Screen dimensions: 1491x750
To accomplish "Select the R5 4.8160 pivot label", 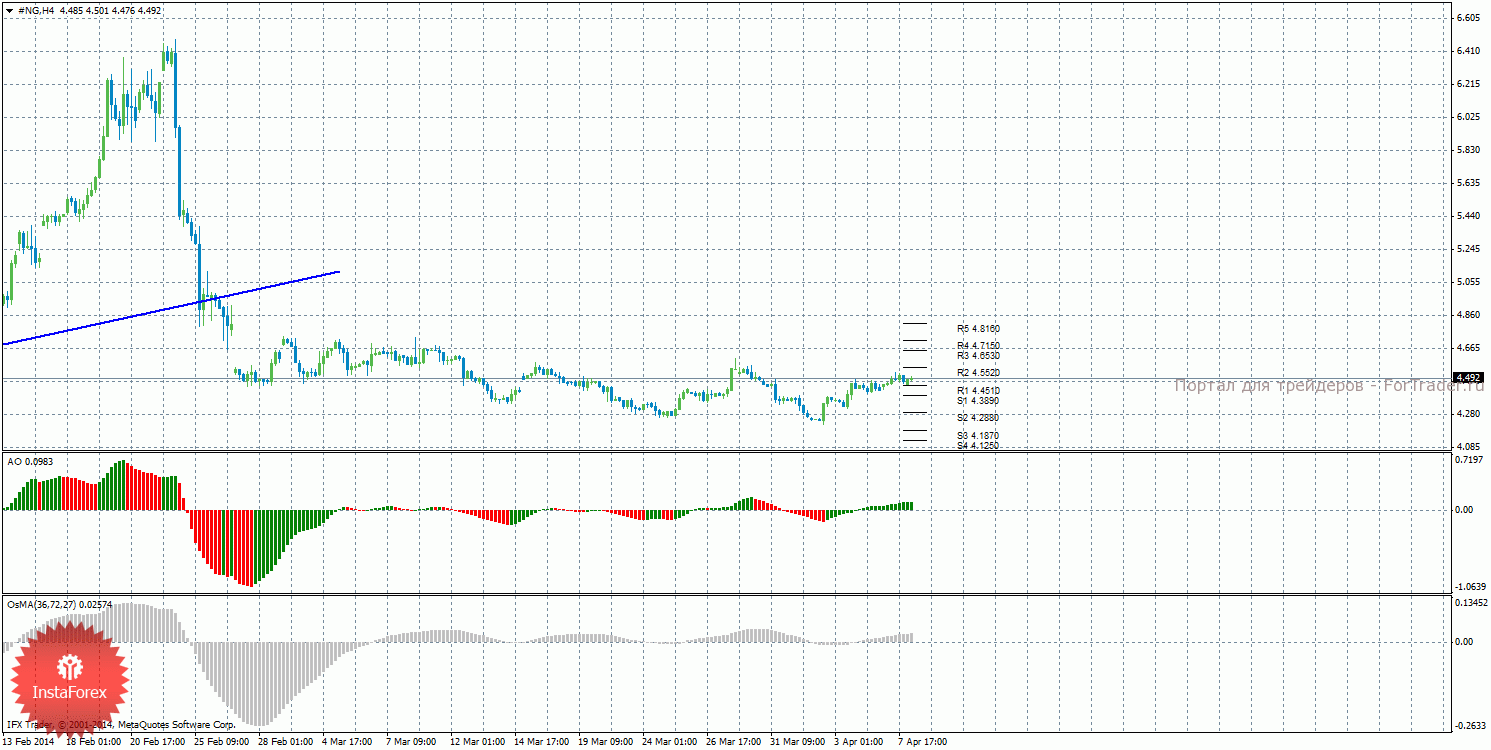I will (x=978, y=328).
